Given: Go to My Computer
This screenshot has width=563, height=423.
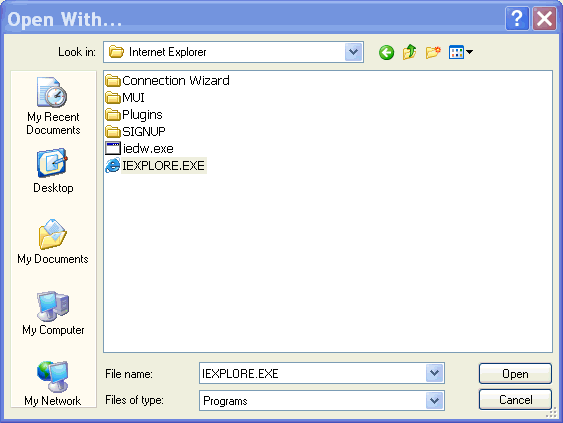Looking at the screenshot, I should coord(53,313).
